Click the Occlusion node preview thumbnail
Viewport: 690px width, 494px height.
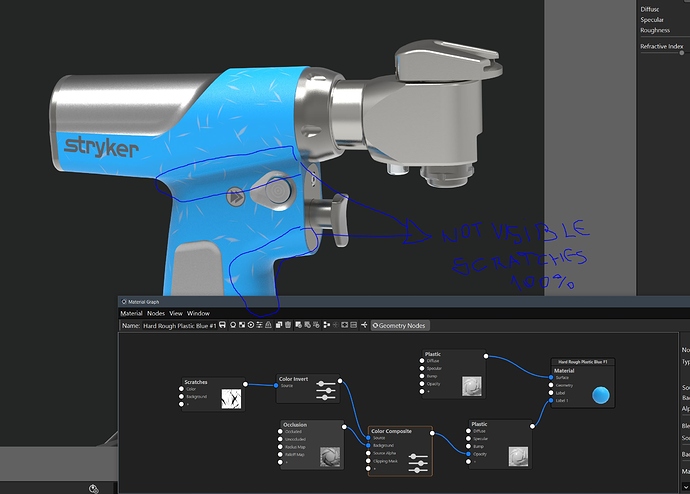tap(330, 457)
